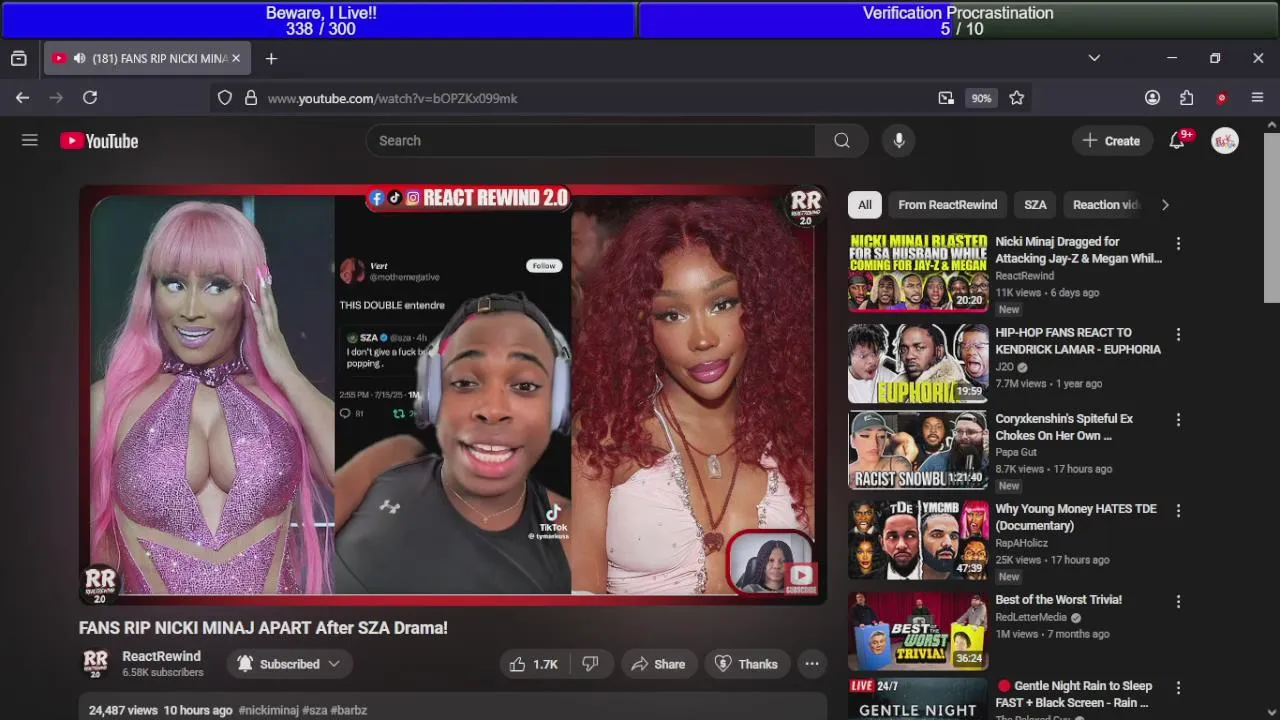Image resolution: width=1280 pixels, height=720 pixels.
Task: Open the browser extensions puzzle icon
Action: pyautogui.click(x=1186, y=97)
